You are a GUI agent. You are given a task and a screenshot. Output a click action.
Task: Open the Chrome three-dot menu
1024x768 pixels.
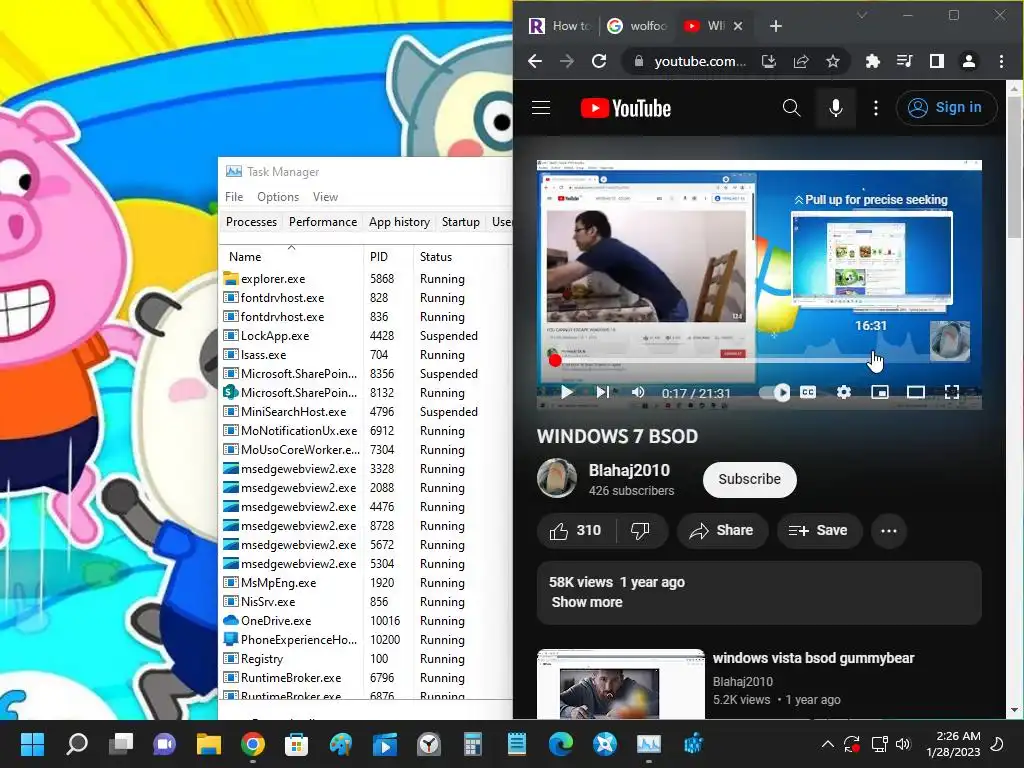(1001, 61)
